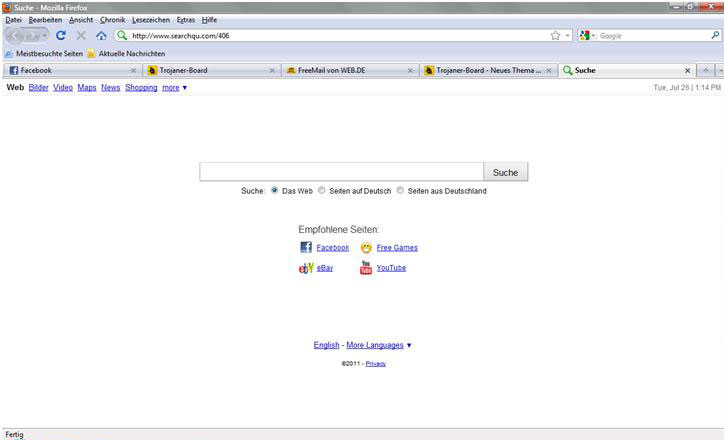
Task: Open the Video link
Action: (x=63, y=88)
